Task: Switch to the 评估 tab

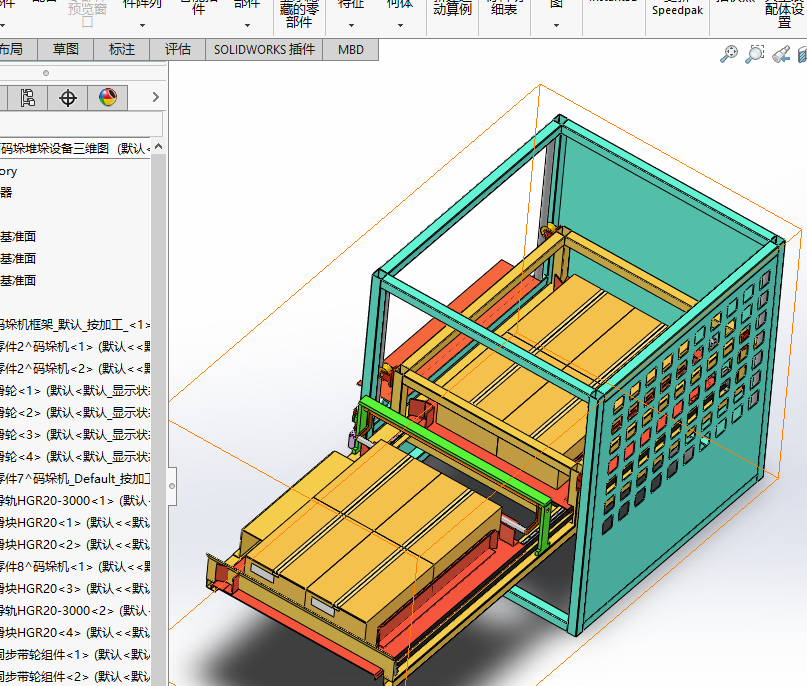Action: coord(178,49)
